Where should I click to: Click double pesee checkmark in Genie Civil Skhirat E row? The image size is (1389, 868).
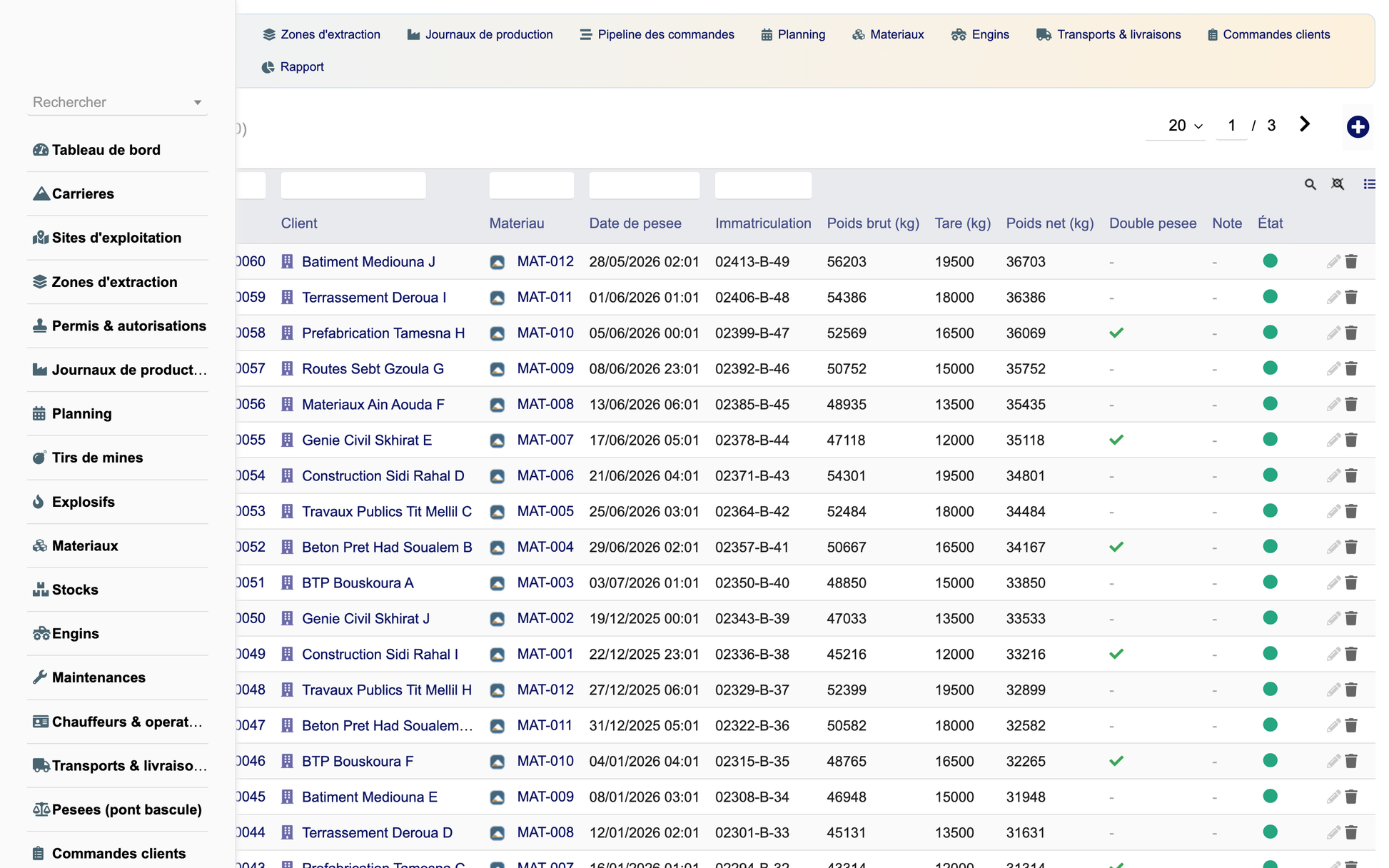(1116, 440)
